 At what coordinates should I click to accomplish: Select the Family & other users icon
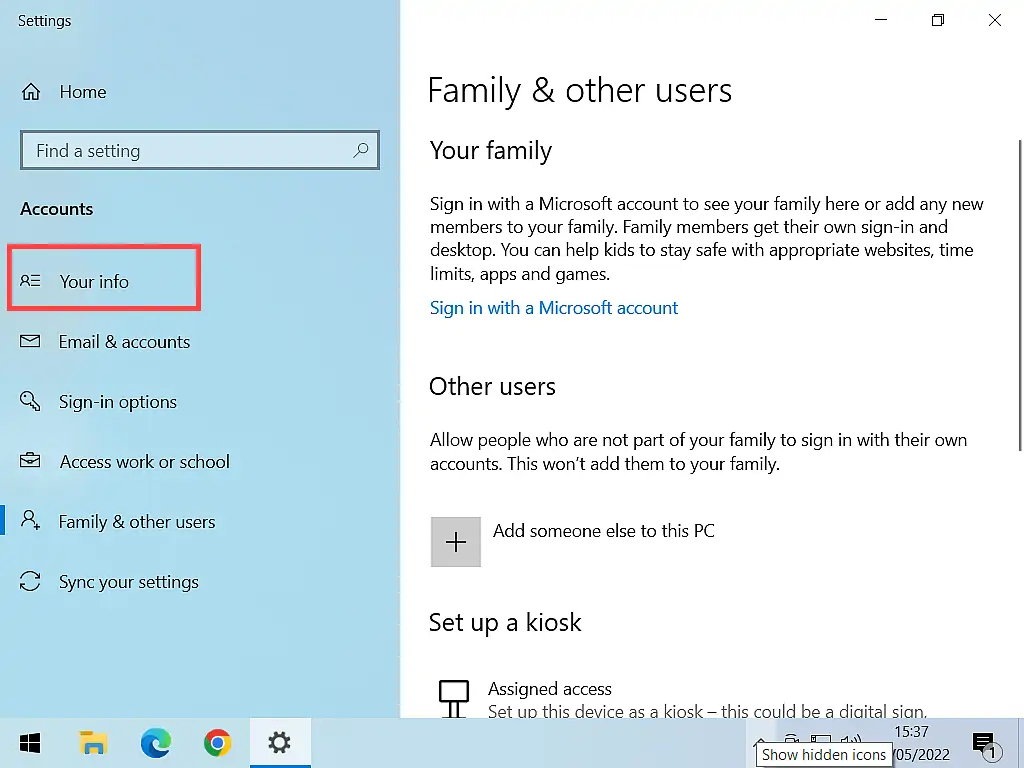tap(33, 521)
